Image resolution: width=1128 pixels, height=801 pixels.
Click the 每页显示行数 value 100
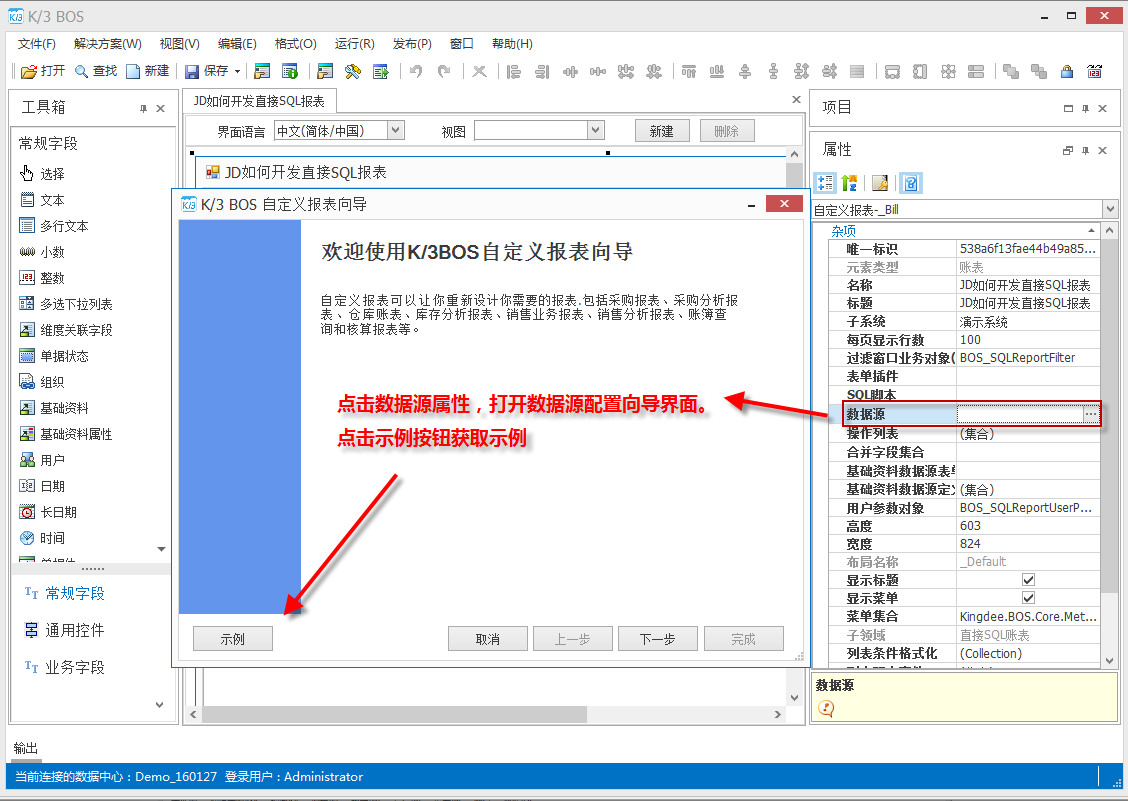1027,340
